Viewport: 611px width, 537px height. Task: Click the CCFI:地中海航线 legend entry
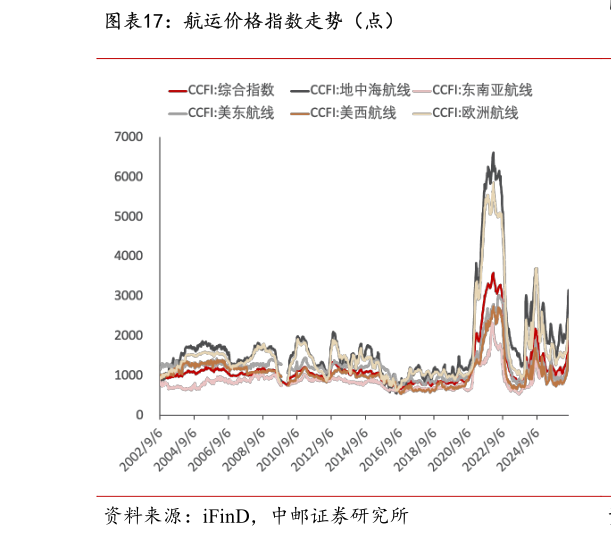point(350,90)
